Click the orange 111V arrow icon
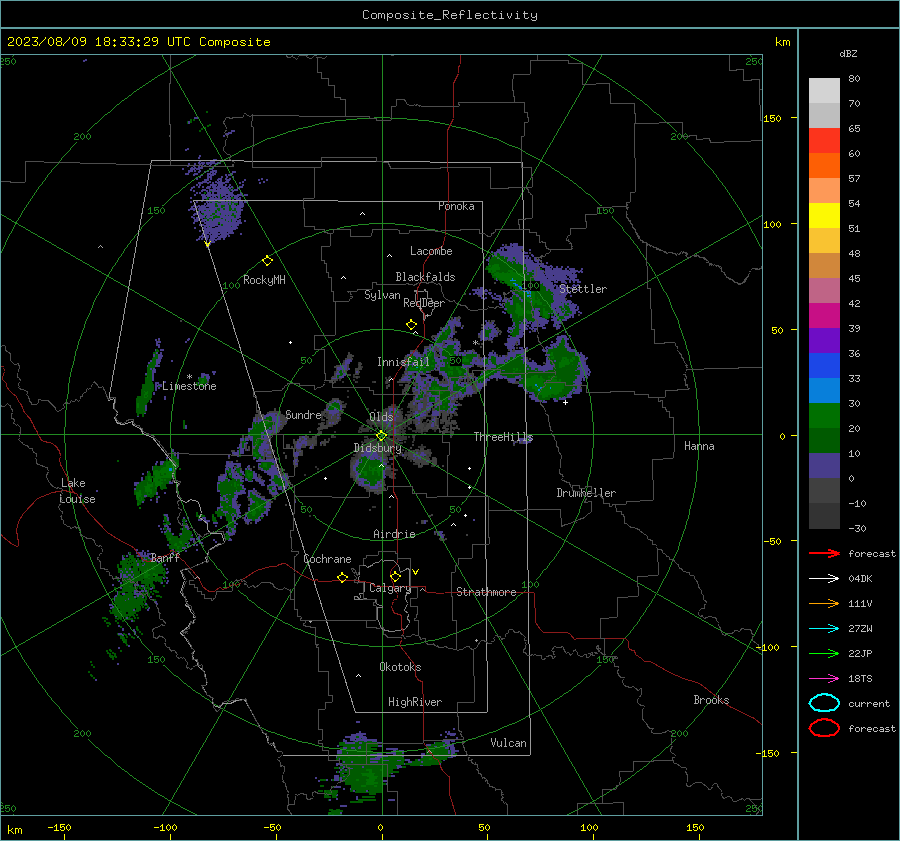Viewport: 900px width, 841px height. 824,603
